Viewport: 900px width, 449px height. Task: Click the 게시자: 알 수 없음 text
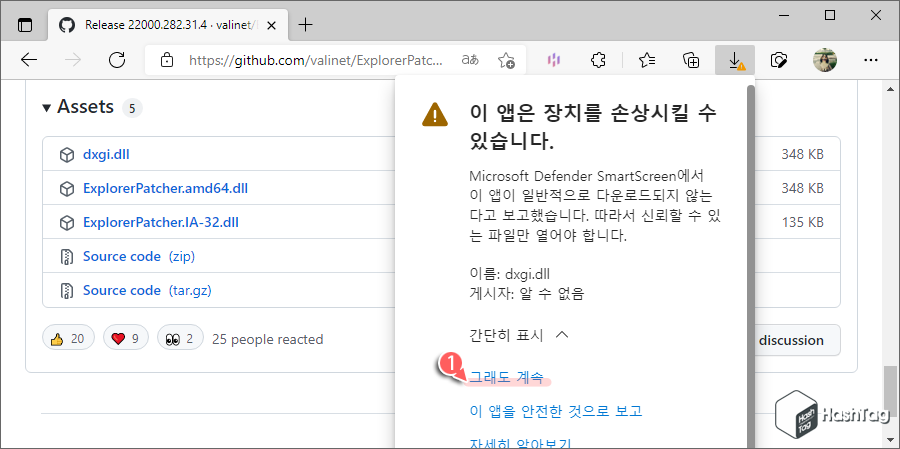click(x=526, y=294)
